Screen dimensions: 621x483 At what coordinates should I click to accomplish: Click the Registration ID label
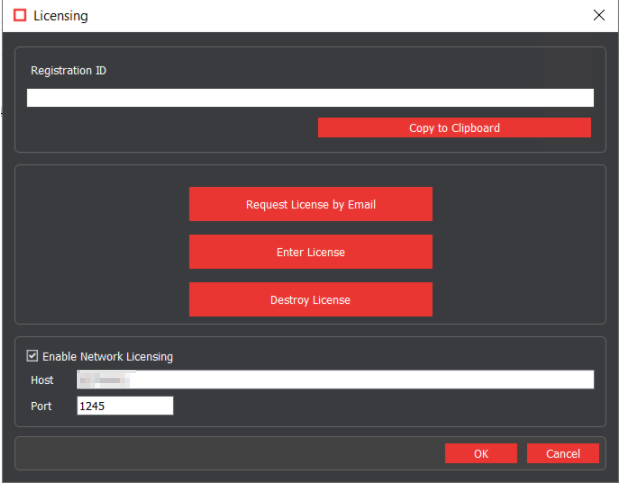[68, 71]
